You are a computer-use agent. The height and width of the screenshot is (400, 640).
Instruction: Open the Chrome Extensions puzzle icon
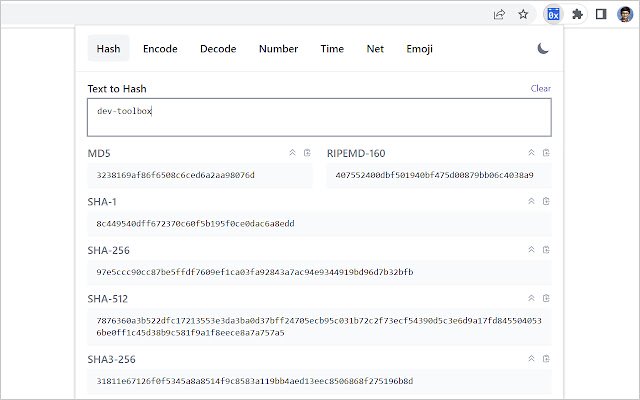tap(577, 15)
